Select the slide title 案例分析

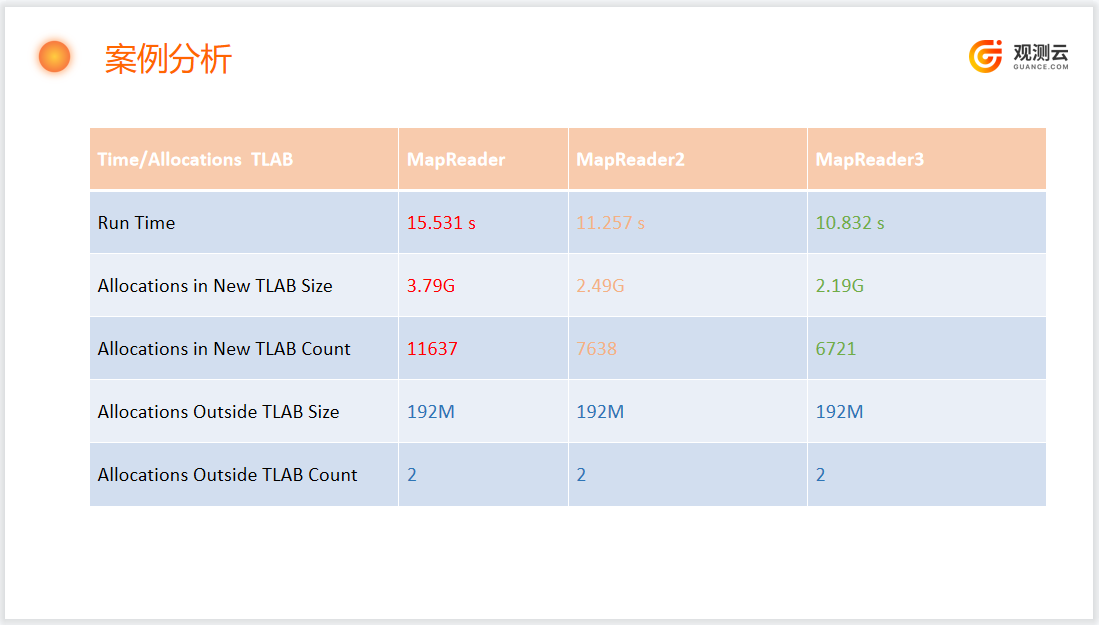tap(168, 59)
